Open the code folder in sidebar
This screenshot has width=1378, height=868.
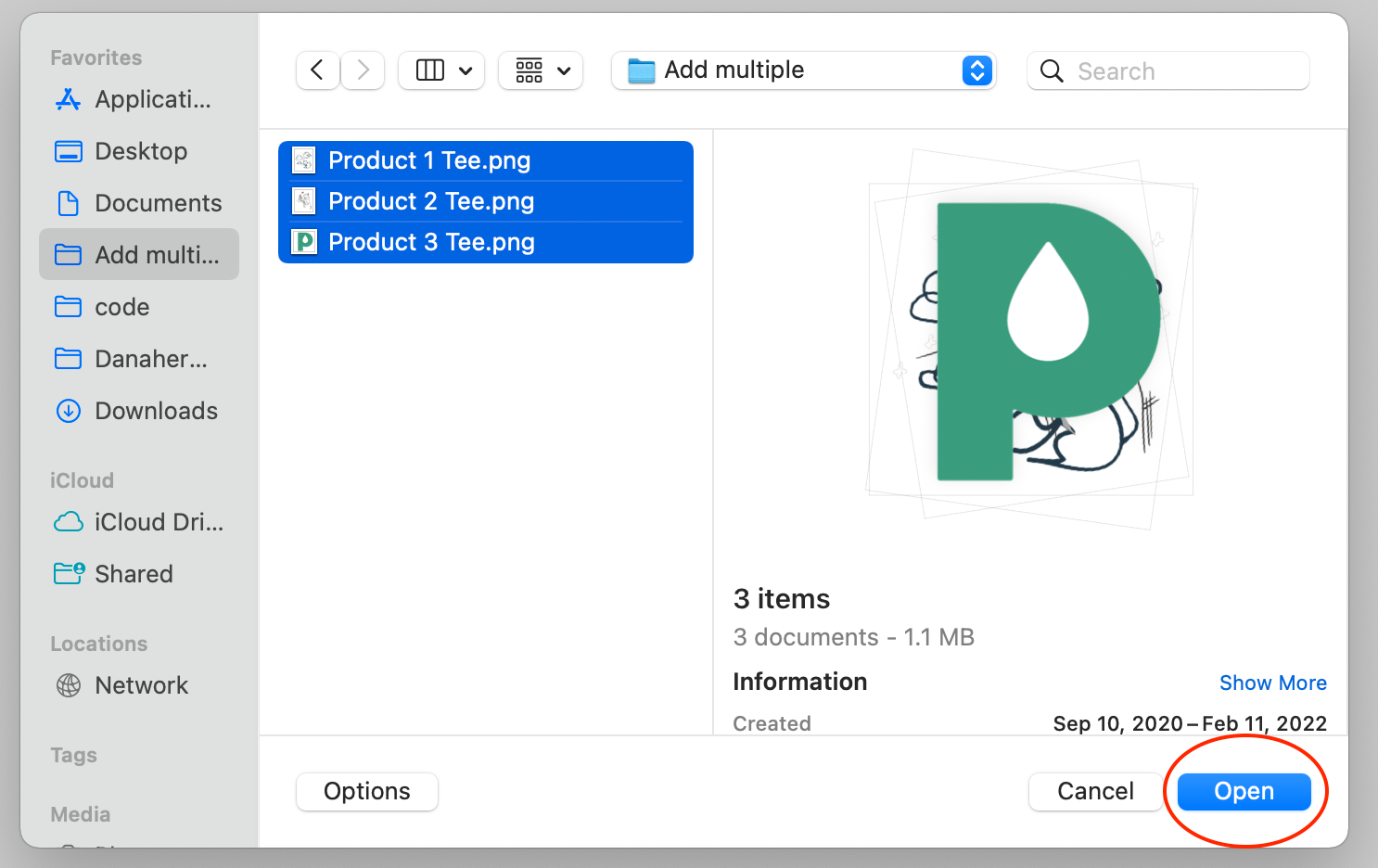[x=139, y=307]
